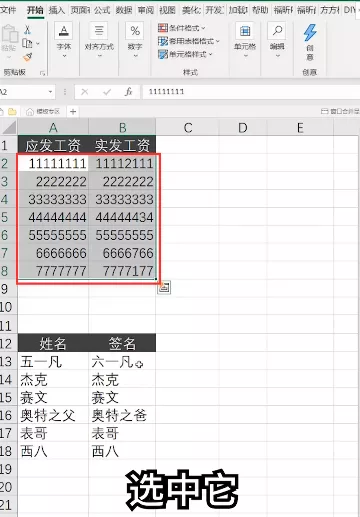The width and height of the screenshot is (360, 517).
Task: Click header cell 签名
Action: [x=122, y=343]
